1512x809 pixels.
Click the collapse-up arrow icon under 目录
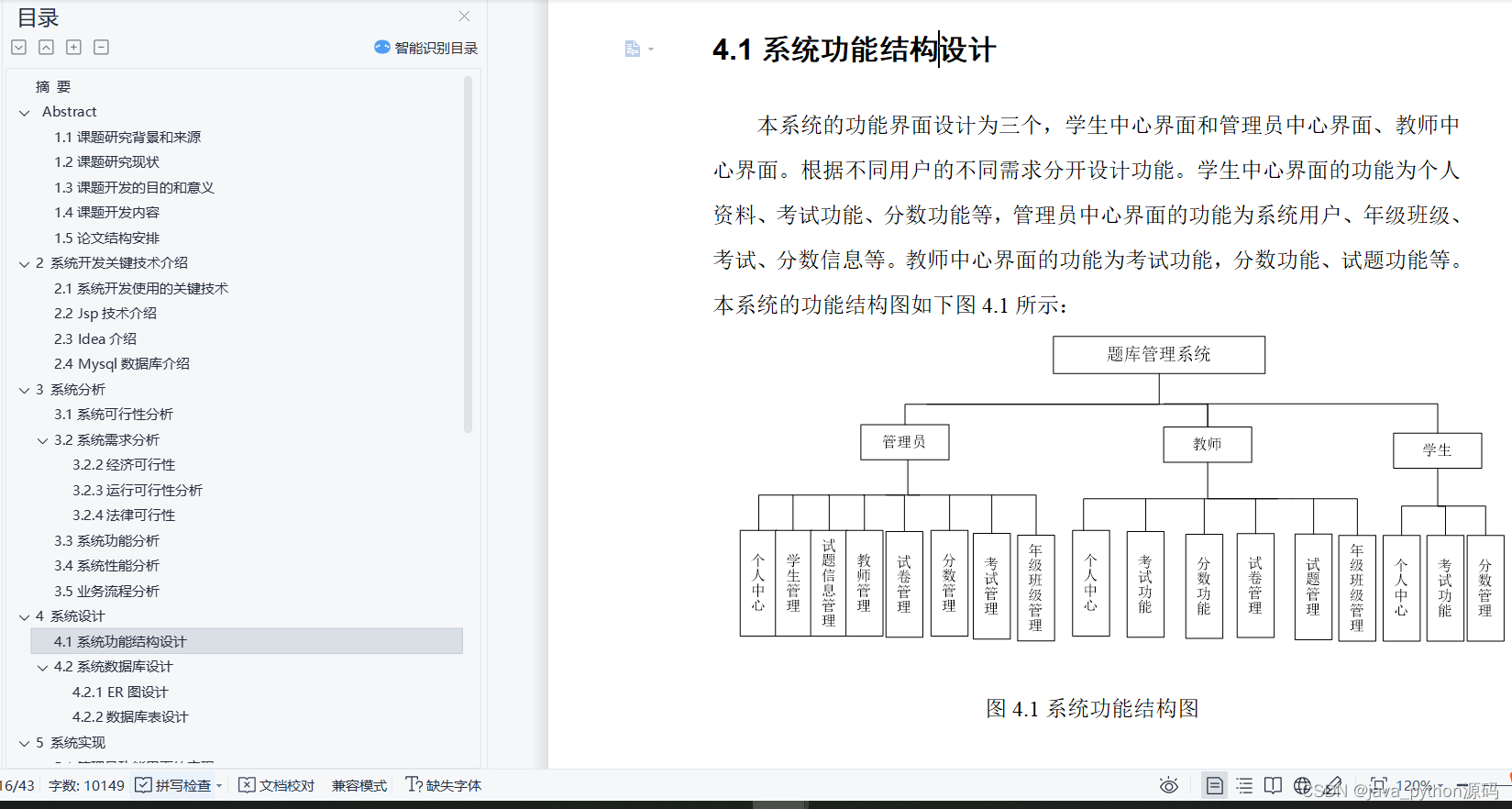[x=46, y=47]
